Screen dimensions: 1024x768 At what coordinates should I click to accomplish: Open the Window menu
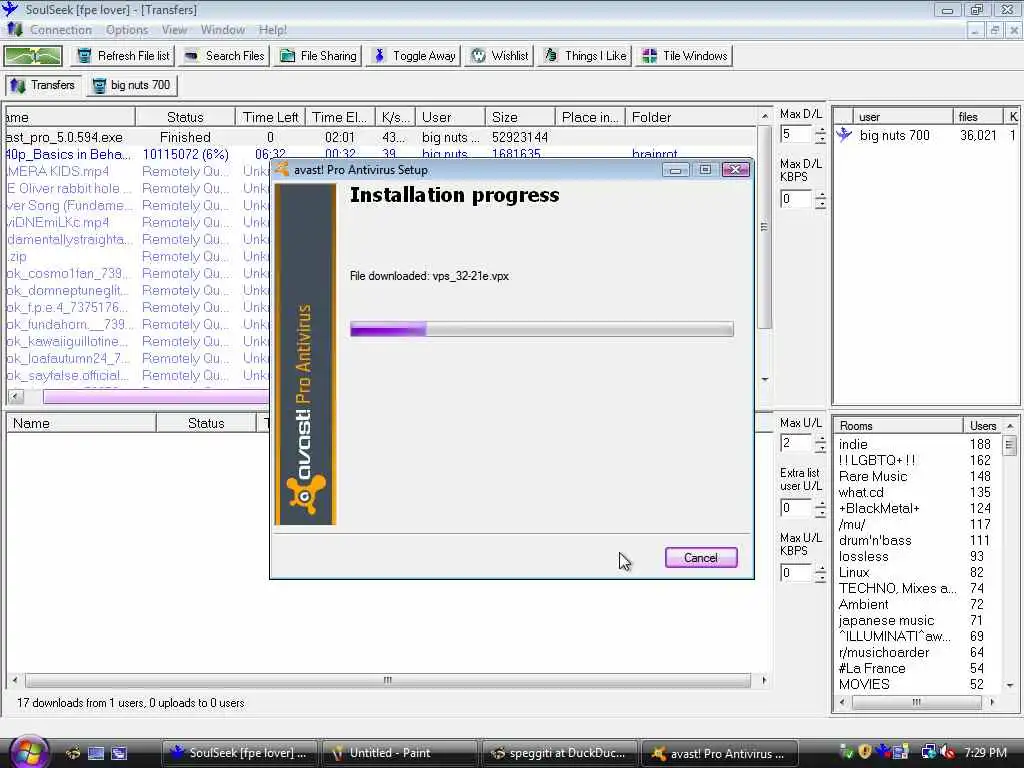[223, 30]
